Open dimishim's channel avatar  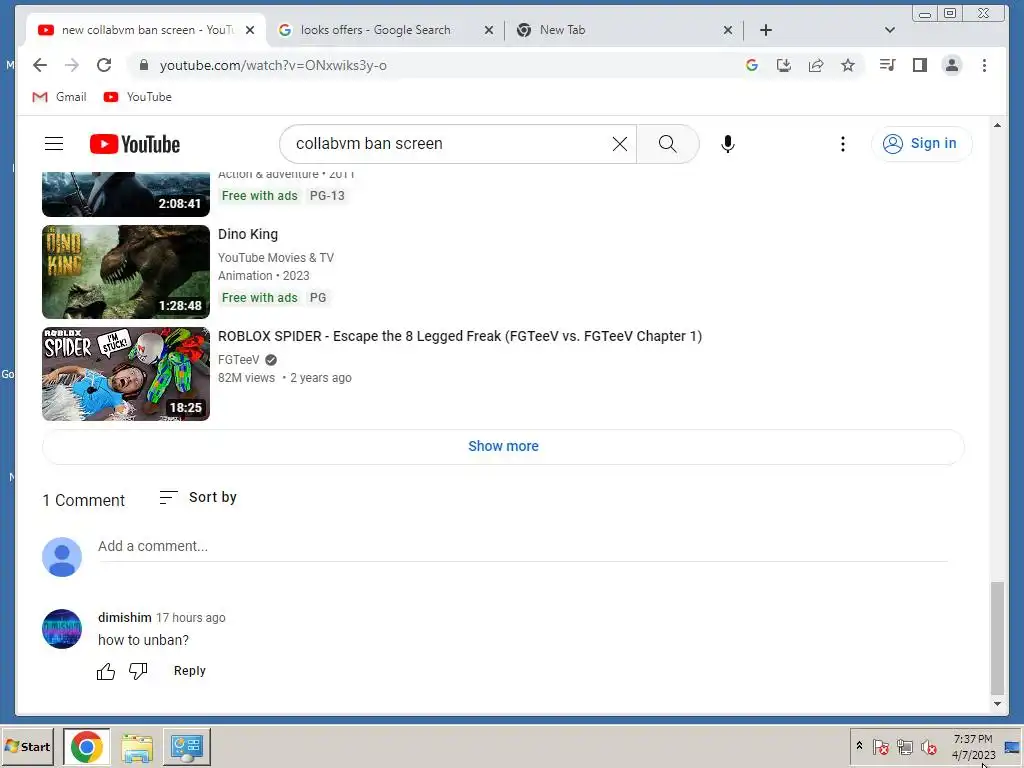[x=62, y=629]
